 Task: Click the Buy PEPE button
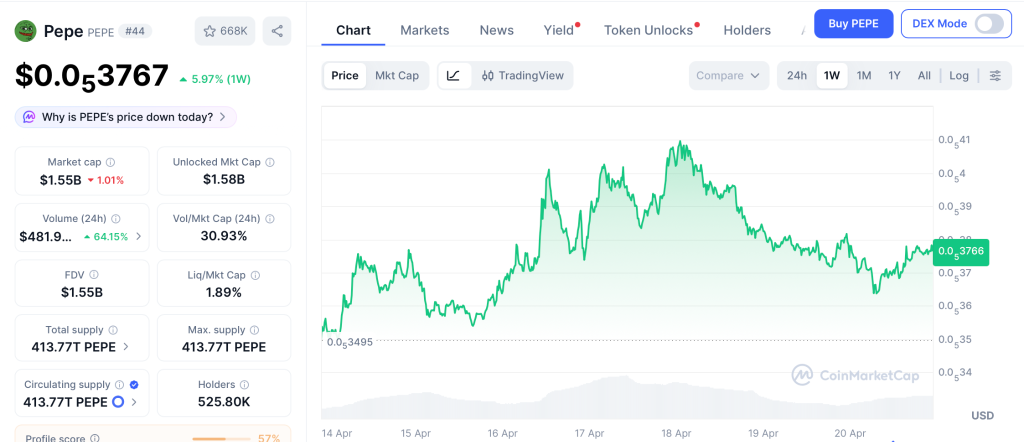click(x=853, y=23)
